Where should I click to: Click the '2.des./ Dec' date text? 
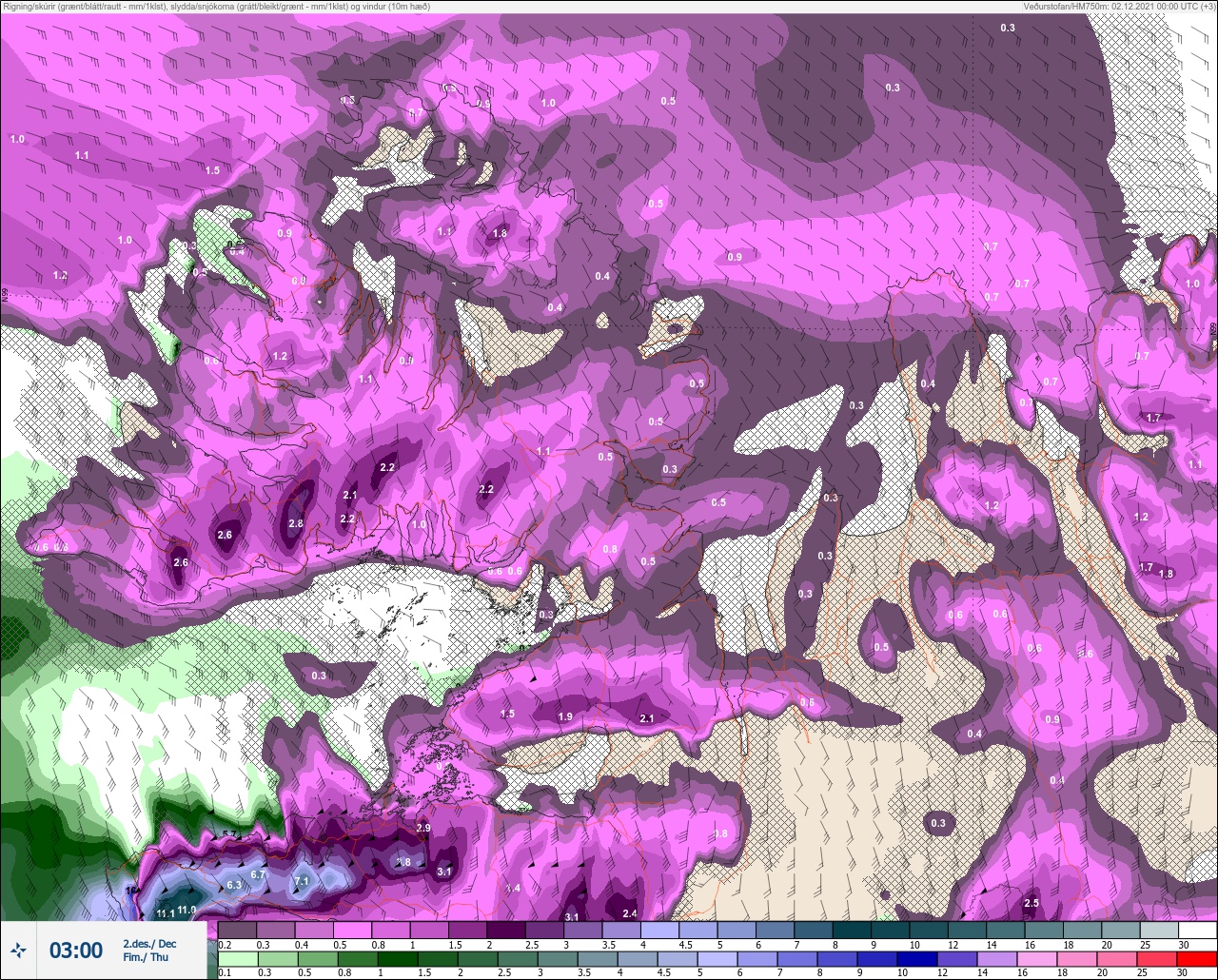click(x=149, y=944)
